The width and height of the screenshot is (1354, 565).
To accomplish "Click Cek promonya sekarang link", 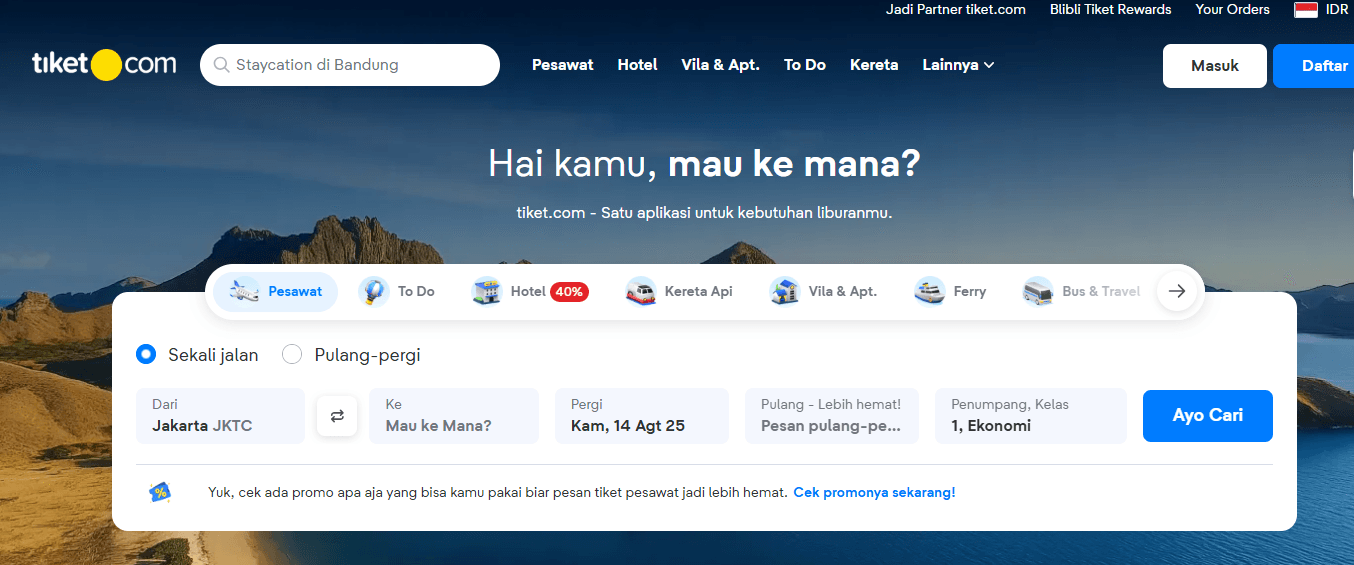I will 874,493.
